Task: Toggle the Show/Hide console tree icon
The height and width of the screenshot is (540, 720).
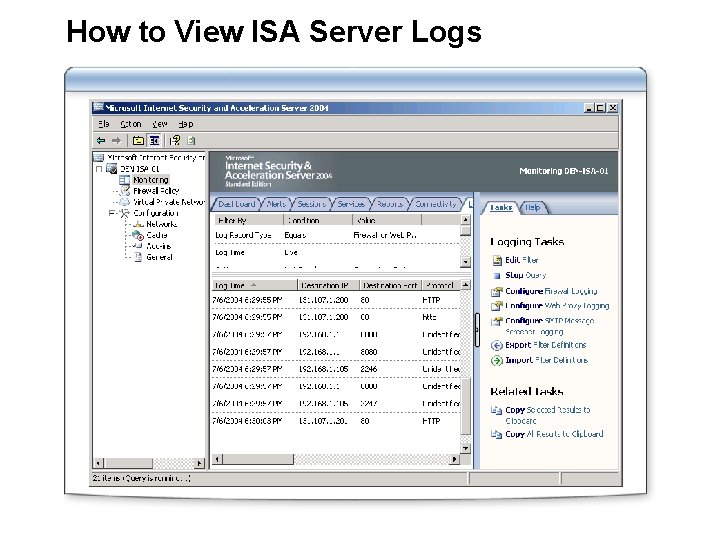Action: [154, 141]
